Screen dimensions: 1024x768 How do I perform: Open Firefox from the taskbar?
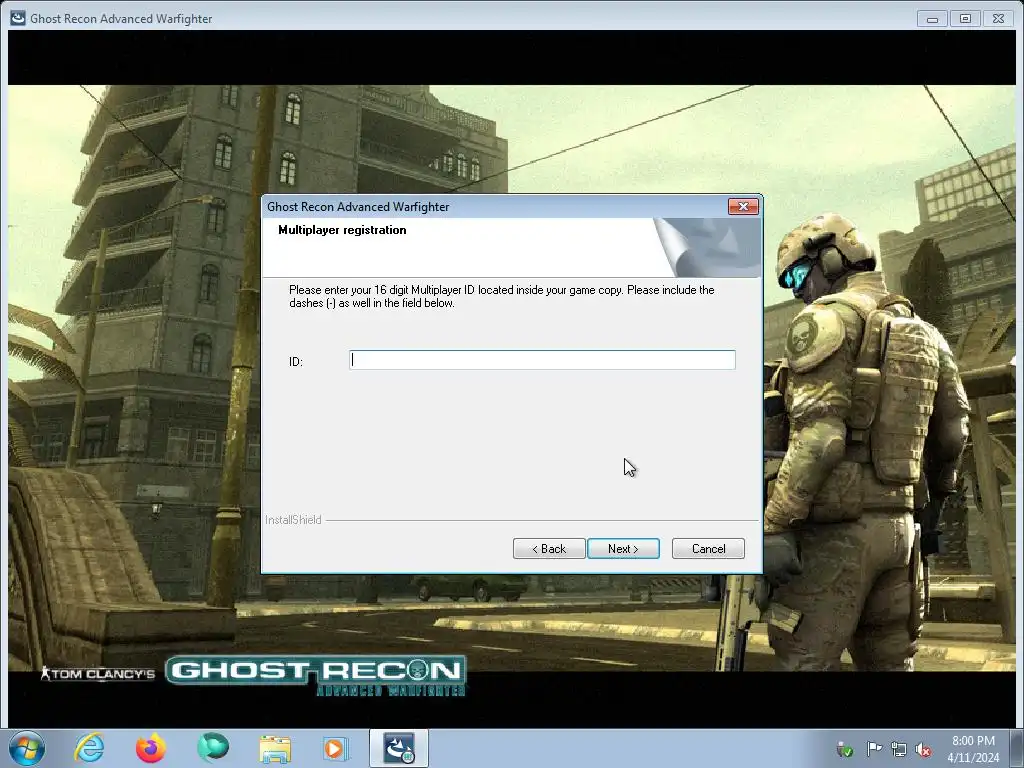pyautogui.click(x=150, y=748)
